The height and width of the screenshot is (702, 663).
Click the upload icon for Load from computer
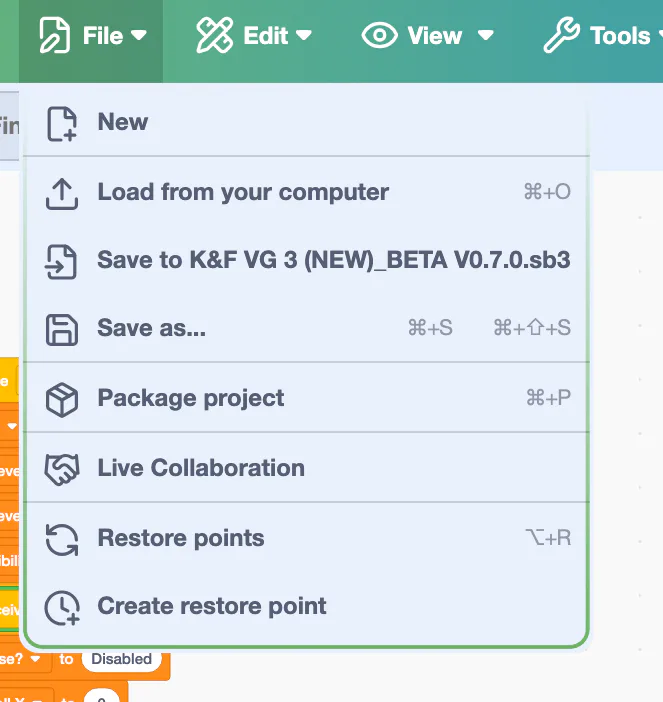tap(62, 193)
